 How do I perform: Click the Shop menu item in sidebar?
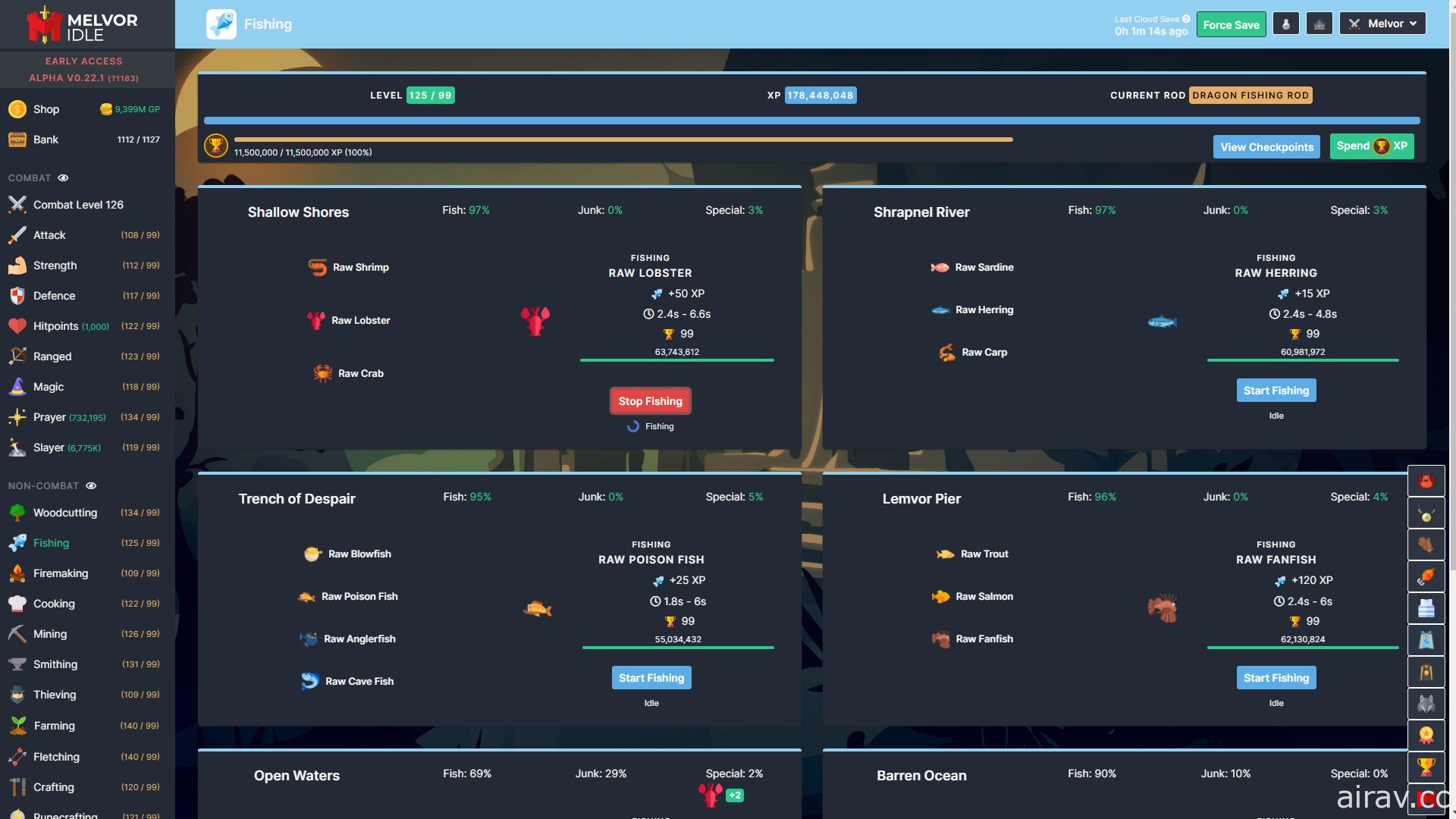46,108
